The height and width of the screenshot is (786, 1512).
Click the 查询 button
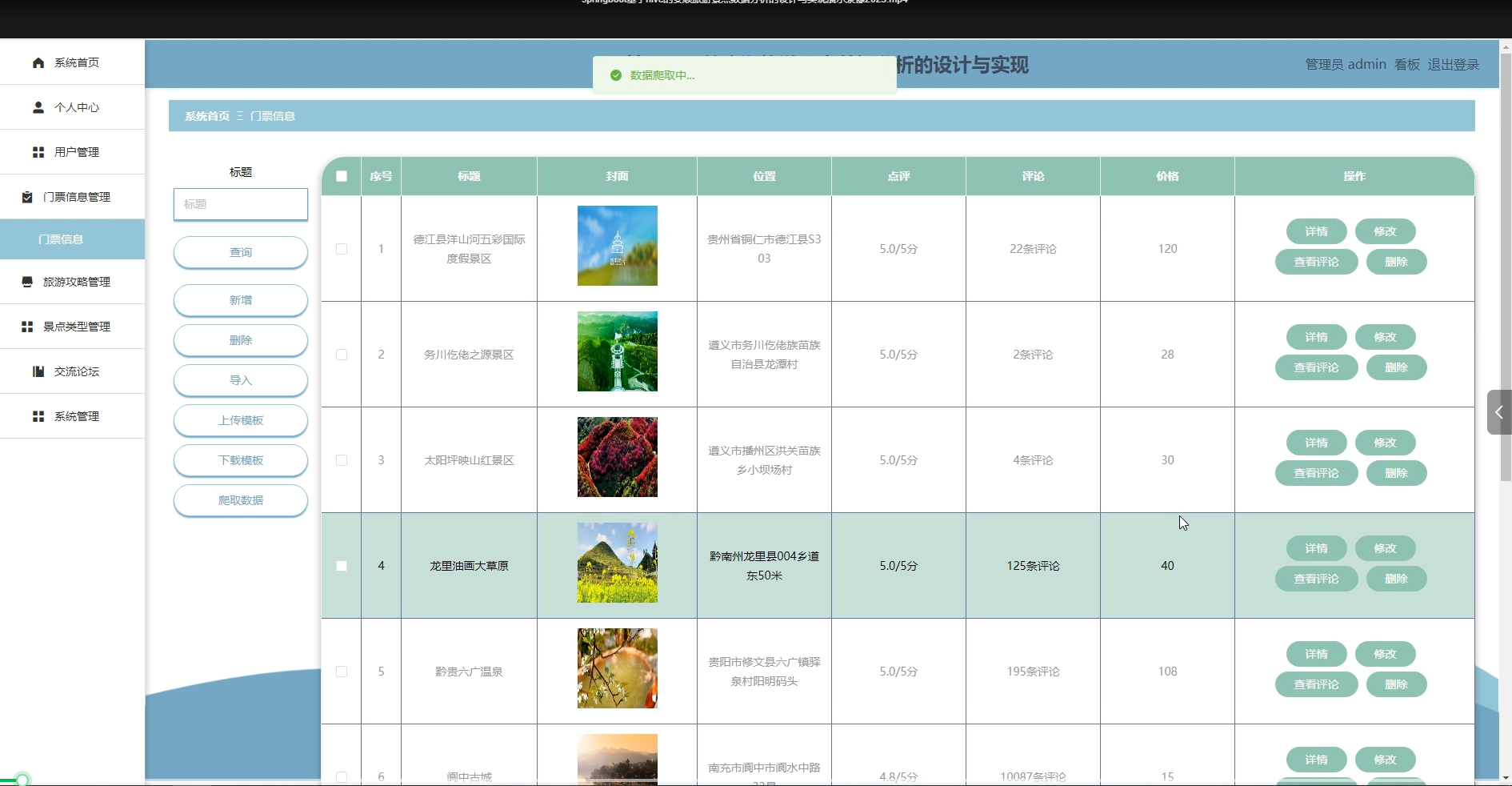tap(241, 252)
